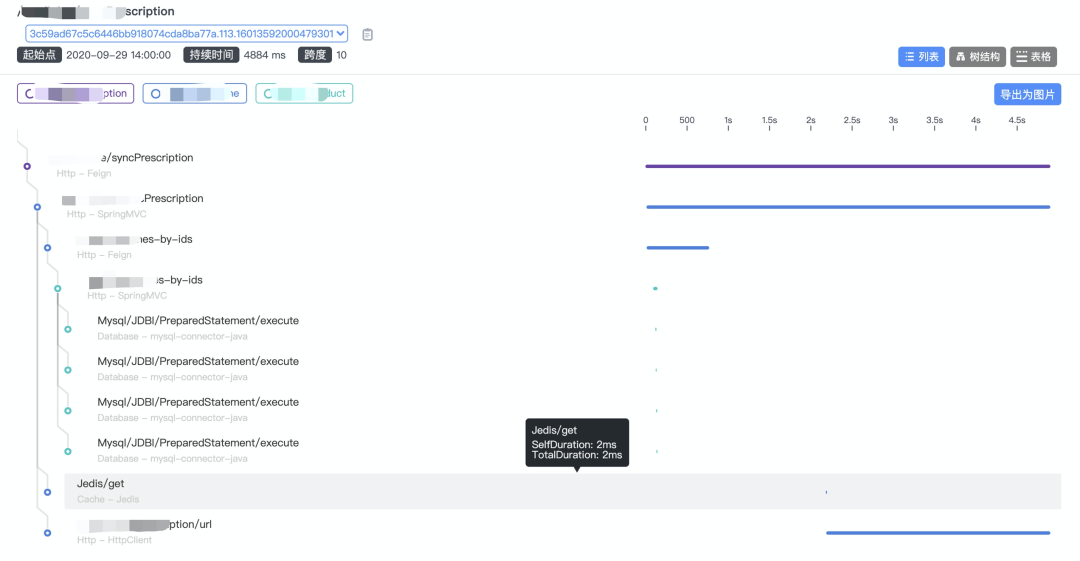Select the last Mysql/JDBI/PreparedStatement/execute span
This screenshot has height=561, width=1080.
point(198,443)
